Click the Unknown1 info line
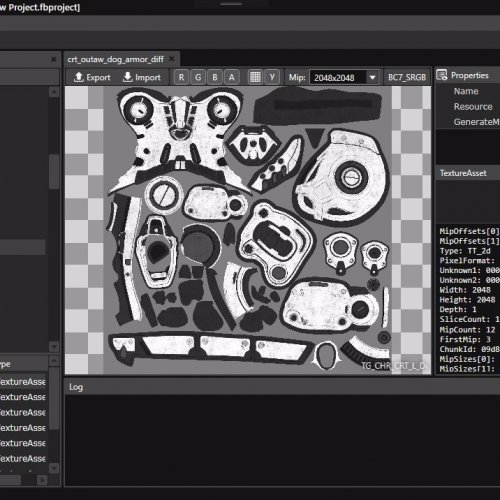 coord(469,270)
